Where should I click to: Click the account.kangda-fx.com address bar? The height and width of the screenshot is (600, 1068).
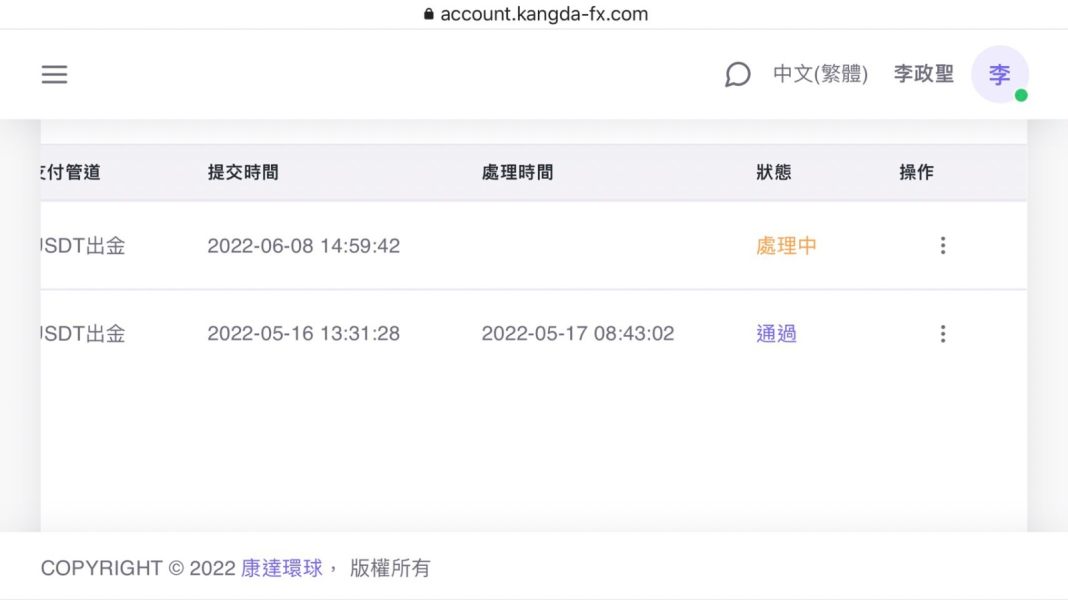pyautogui.click(x=534, y=14)
